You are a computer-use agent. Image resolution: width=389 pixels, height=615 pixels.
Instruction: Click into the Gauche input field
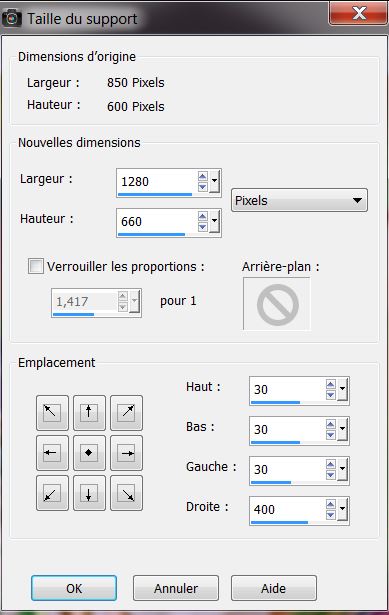[288, 469]
